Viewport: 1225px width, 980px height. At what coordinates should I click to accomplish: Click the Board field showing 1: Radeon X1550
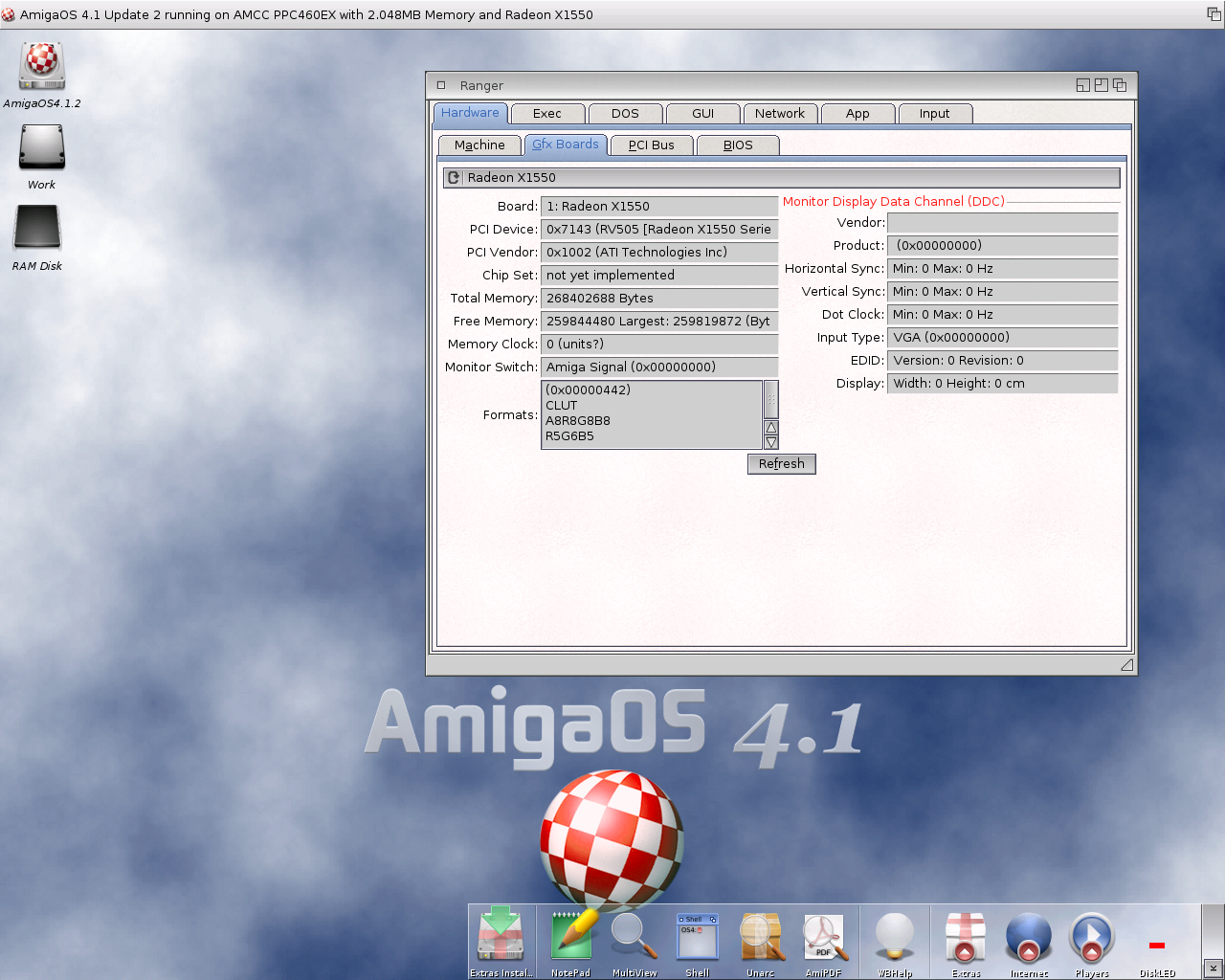click(659, 206)
